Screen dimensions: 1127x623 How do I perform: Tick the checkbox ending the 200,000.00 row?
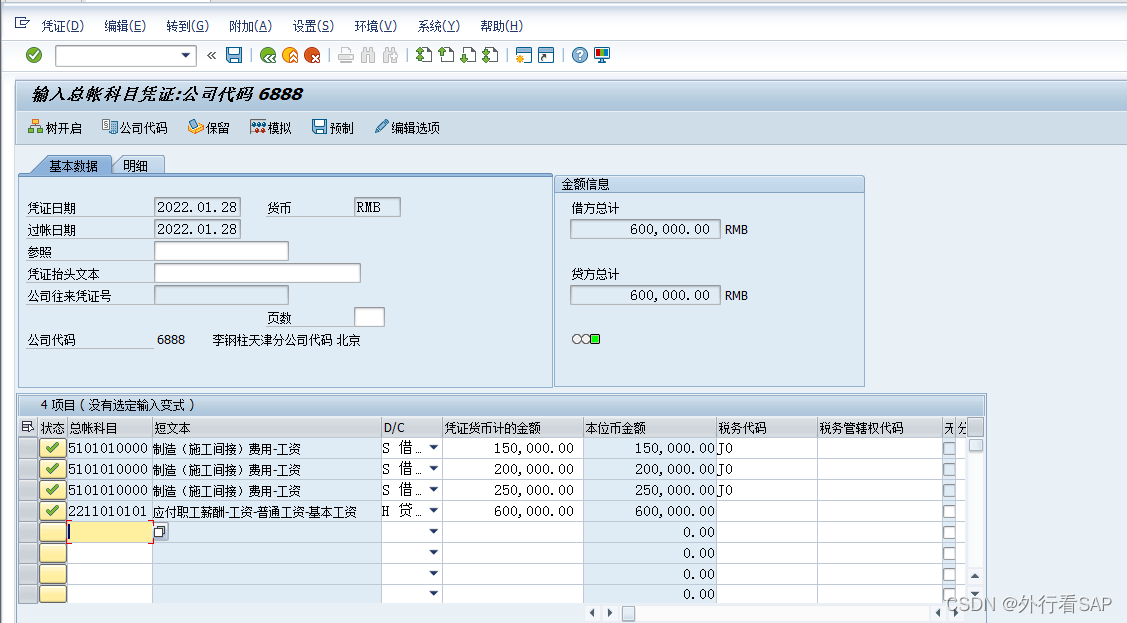(x=949, y=469)
